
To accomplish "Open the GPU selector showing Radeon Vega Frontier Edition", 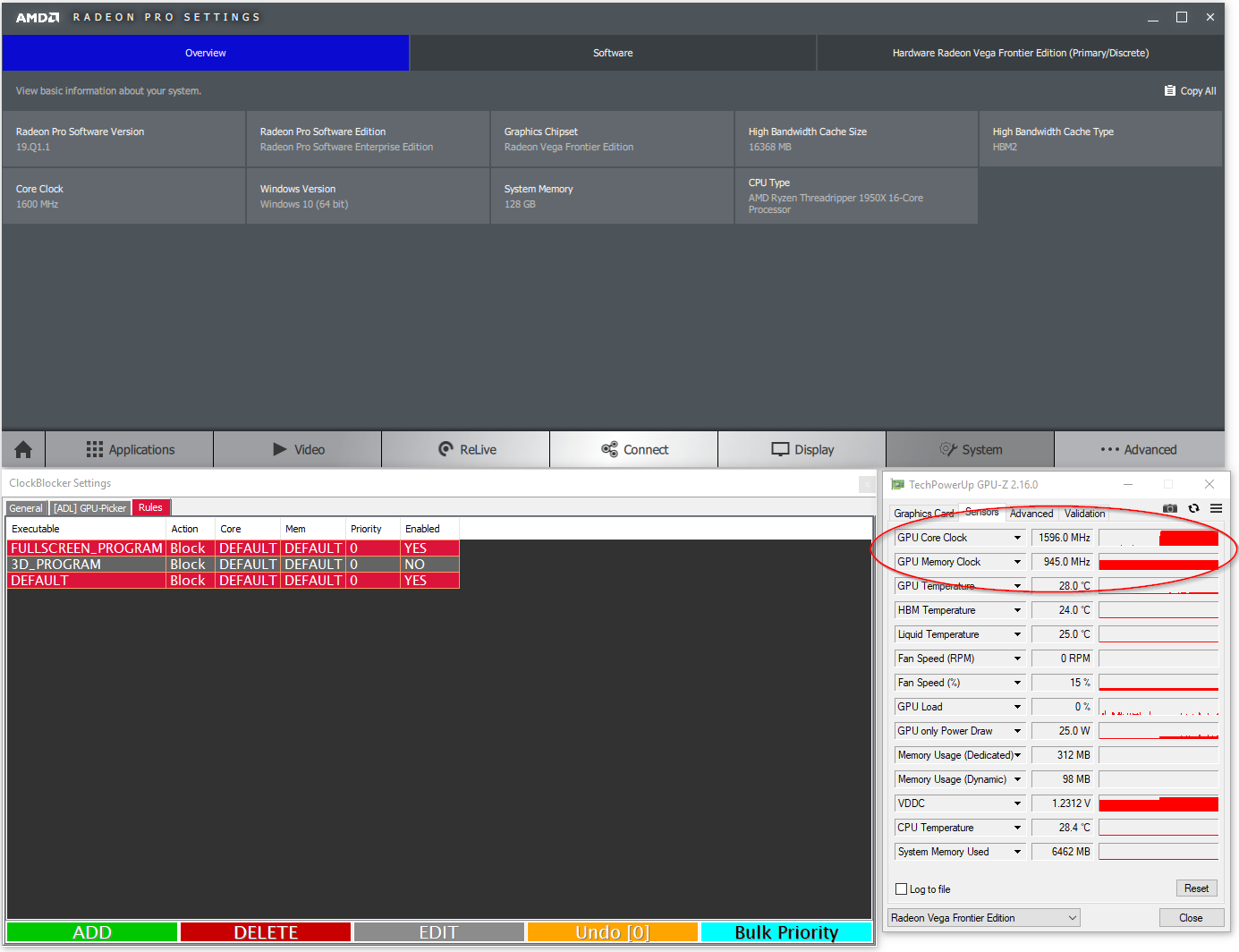I will pos(982,917).
